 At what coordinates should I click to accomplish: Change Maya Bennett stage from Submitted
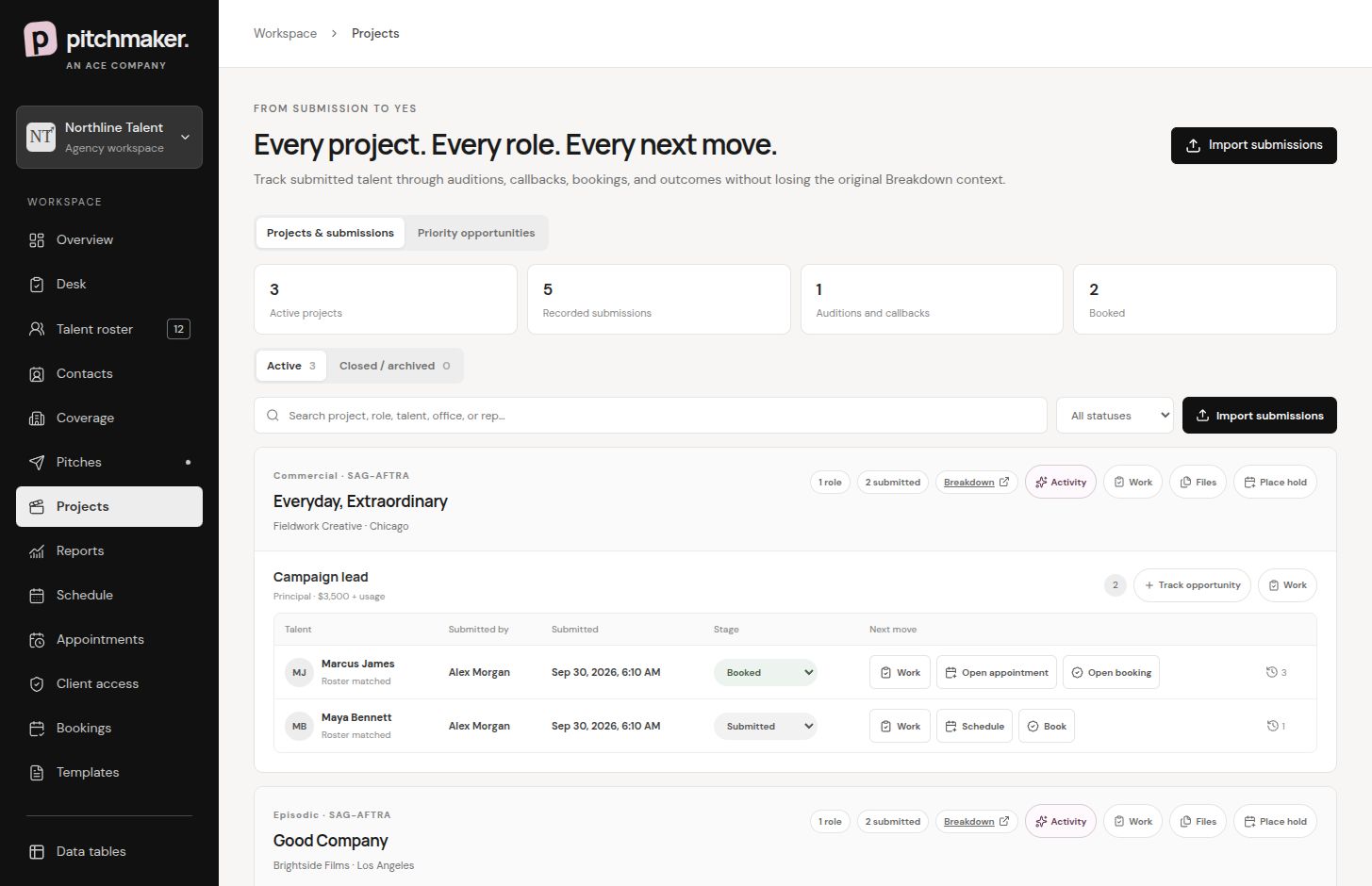pyautogui.click(x=765, y=726)
